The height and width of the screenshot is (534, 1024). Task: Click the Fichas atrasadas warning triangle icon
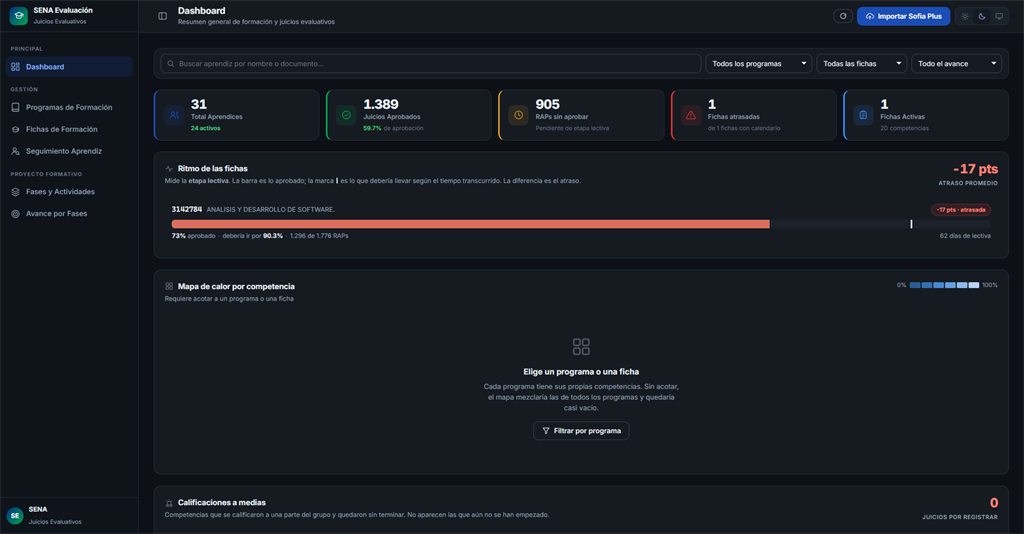click(691, 115)
